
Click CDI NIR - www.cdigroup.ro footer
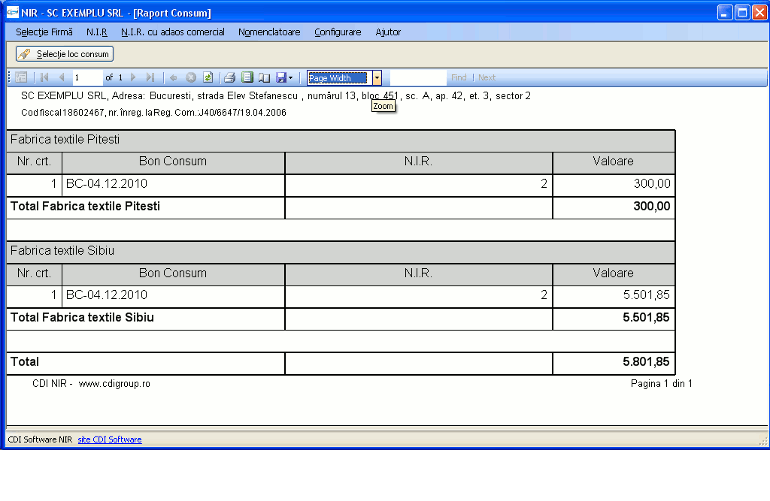[91, 384]
